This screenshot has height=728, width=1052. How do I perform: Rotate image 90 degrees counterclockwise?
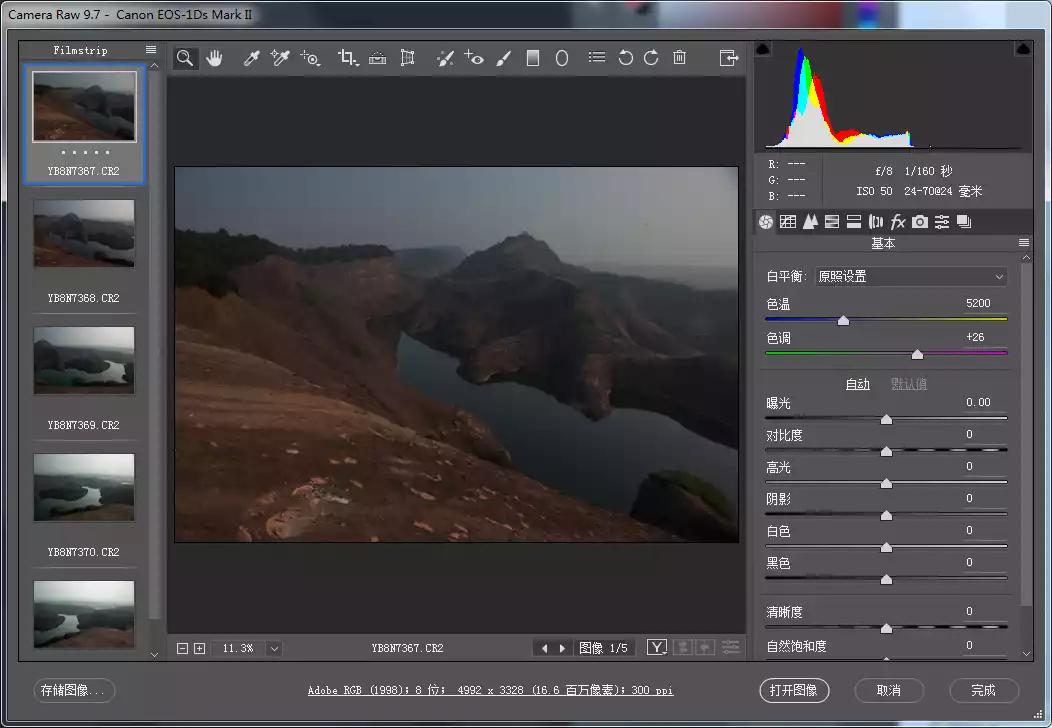point(626,59)
